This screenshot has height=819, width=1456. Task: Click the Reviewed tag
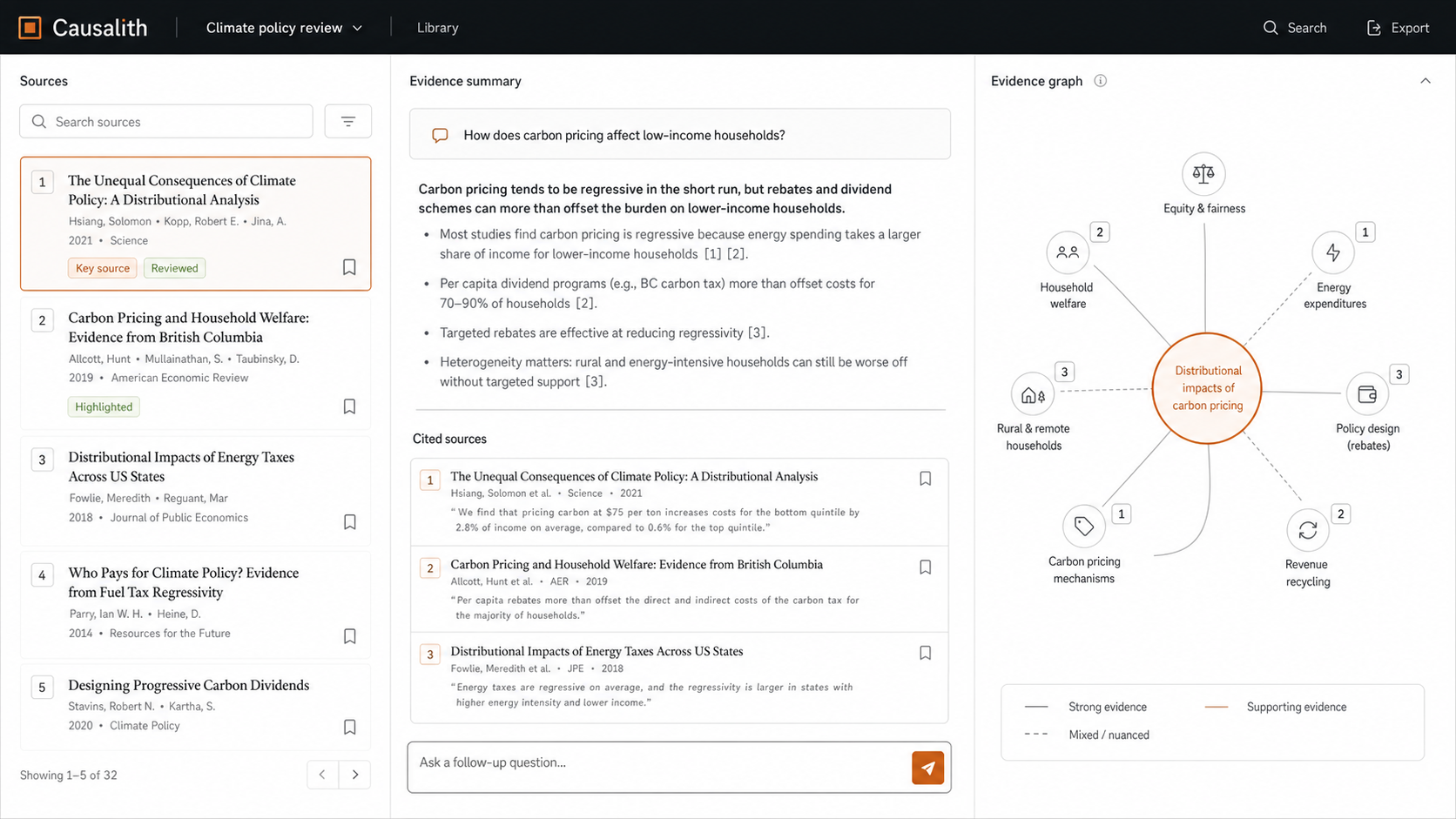coord(174,268)
